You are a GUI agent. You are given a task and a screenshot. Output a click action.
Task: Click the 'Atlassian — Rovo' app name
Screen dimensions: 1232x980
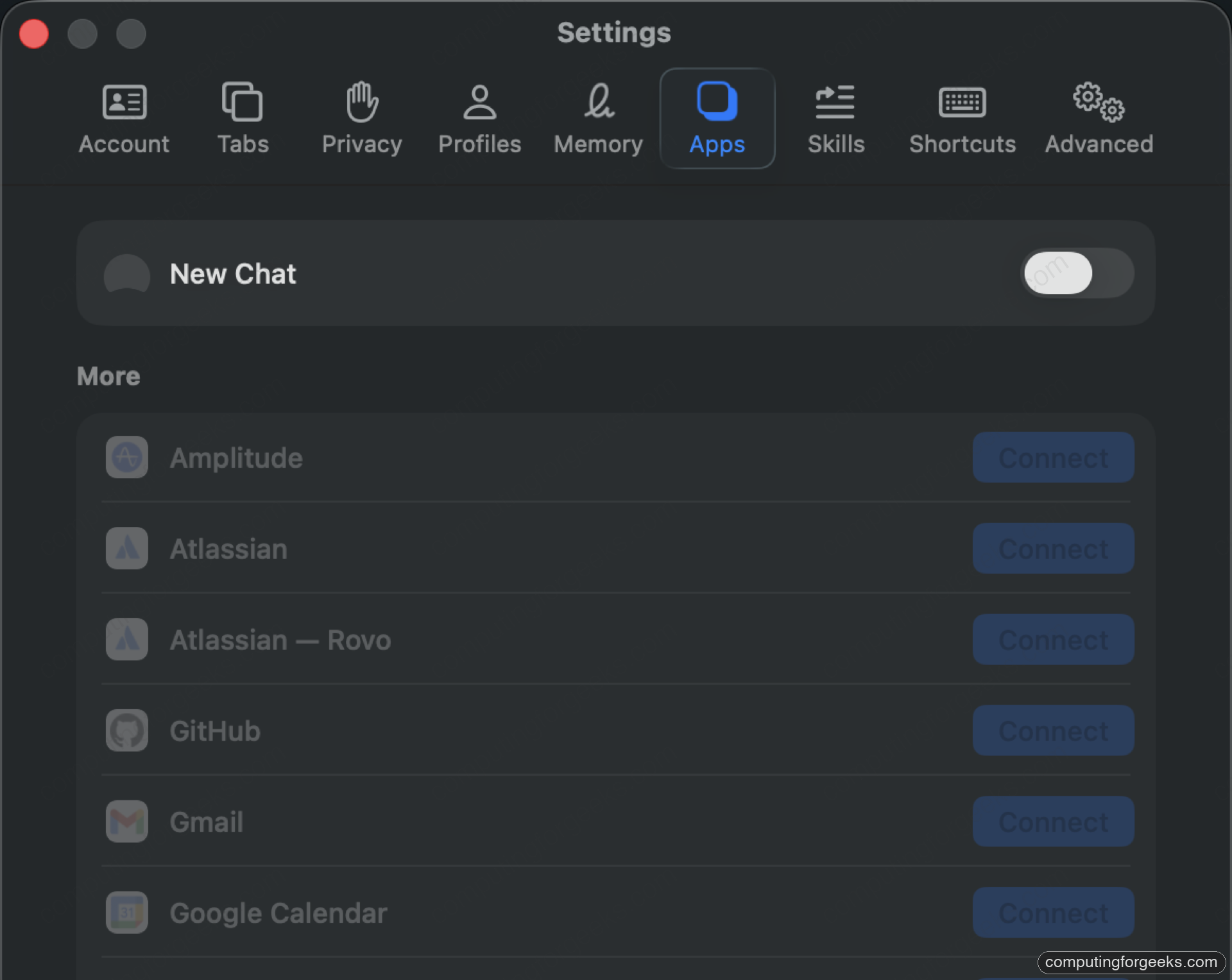coord(280,640)
